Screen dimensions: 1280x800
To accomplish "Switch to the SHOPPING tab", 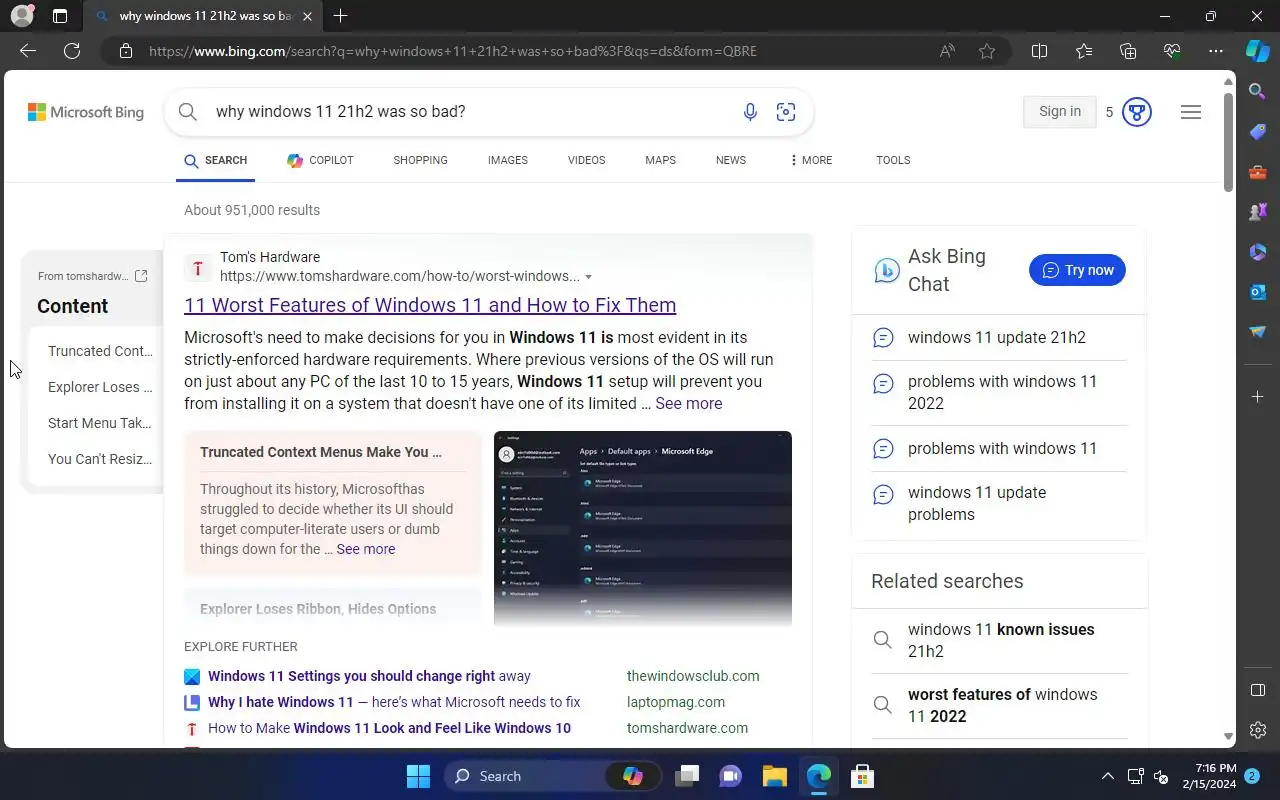I will (420, 160).
